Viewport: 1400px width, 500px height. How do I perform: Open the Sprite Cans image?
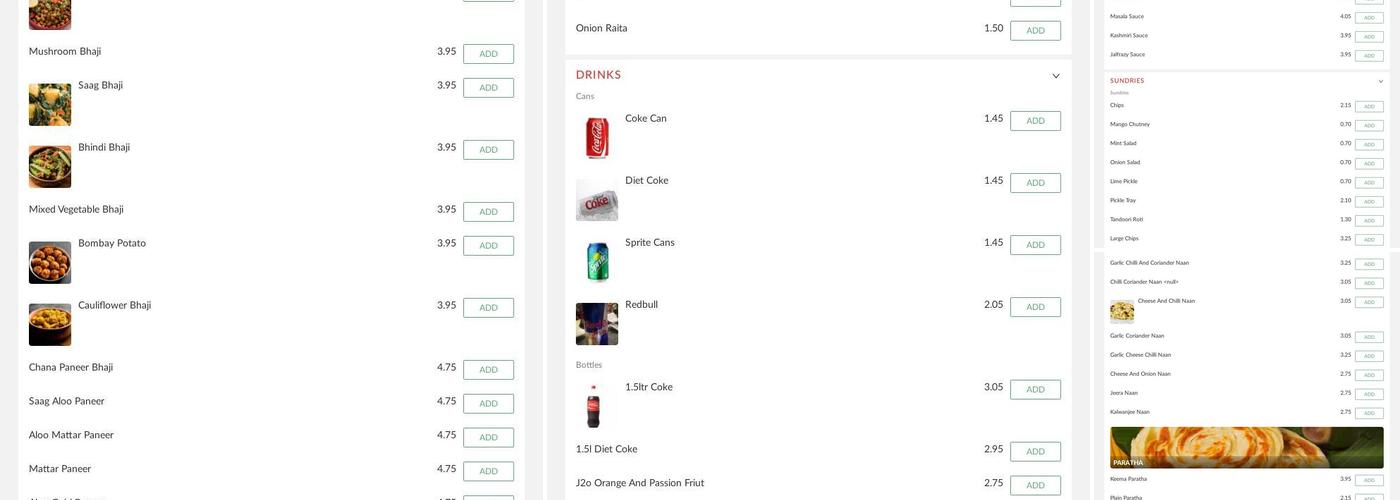(597, 262)
